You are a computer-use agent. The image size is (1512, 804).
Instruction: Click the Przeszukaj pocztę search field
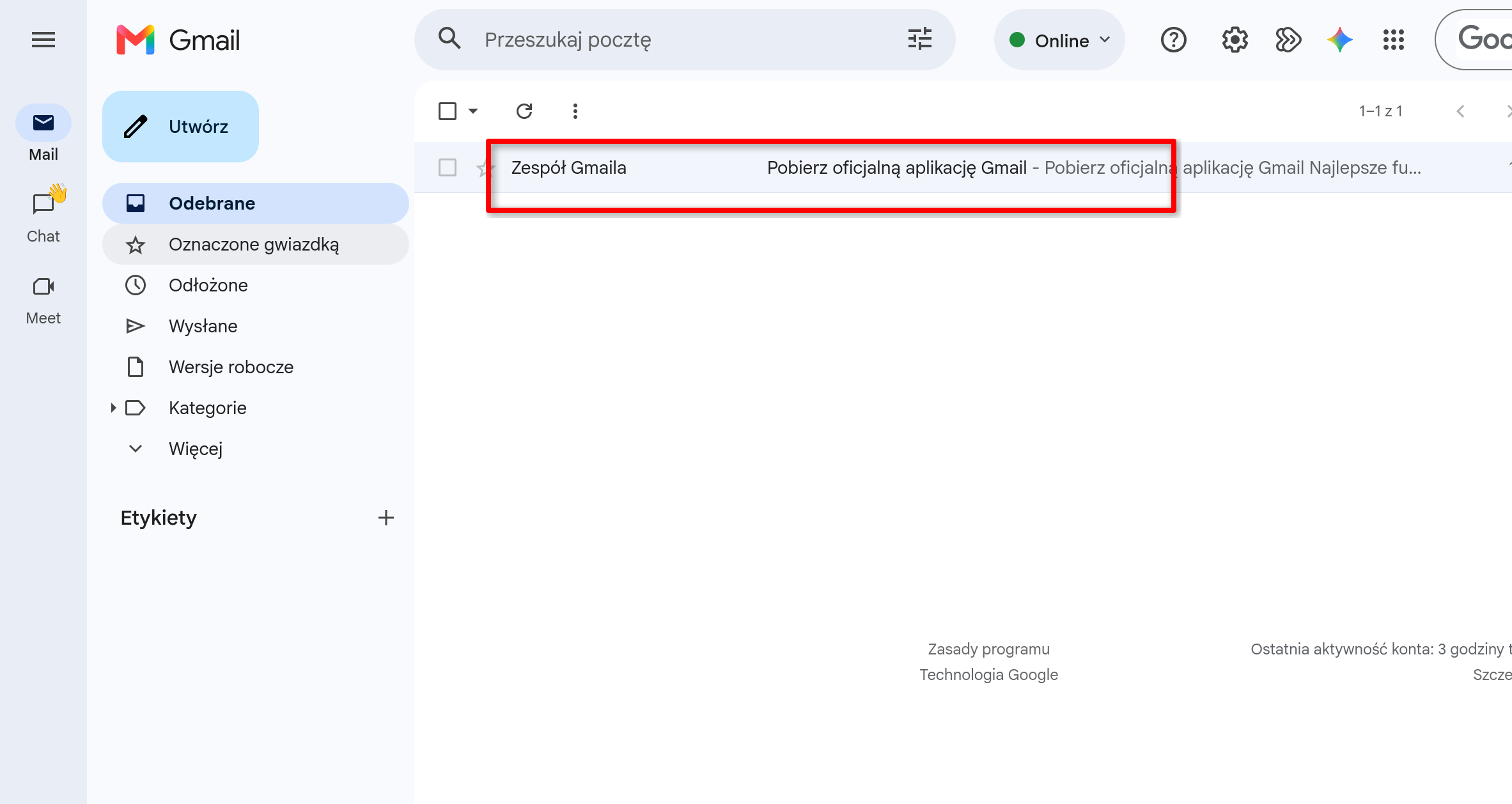coord(684,40)
